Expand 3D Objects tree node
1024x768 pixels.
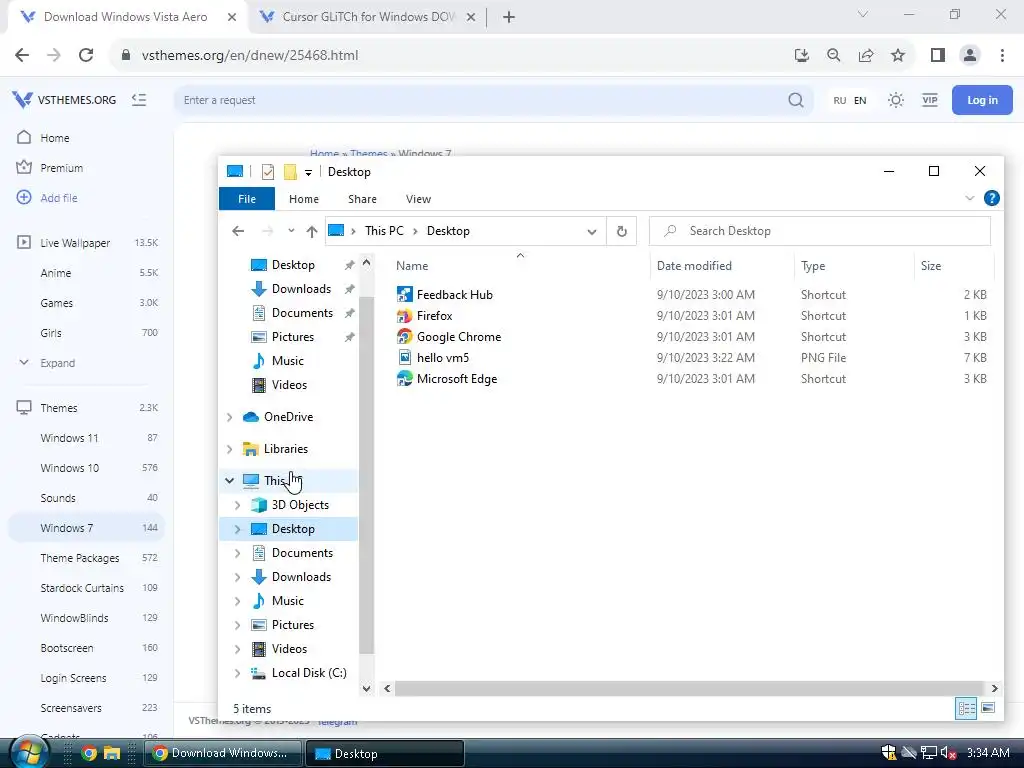tap(237, 505)
